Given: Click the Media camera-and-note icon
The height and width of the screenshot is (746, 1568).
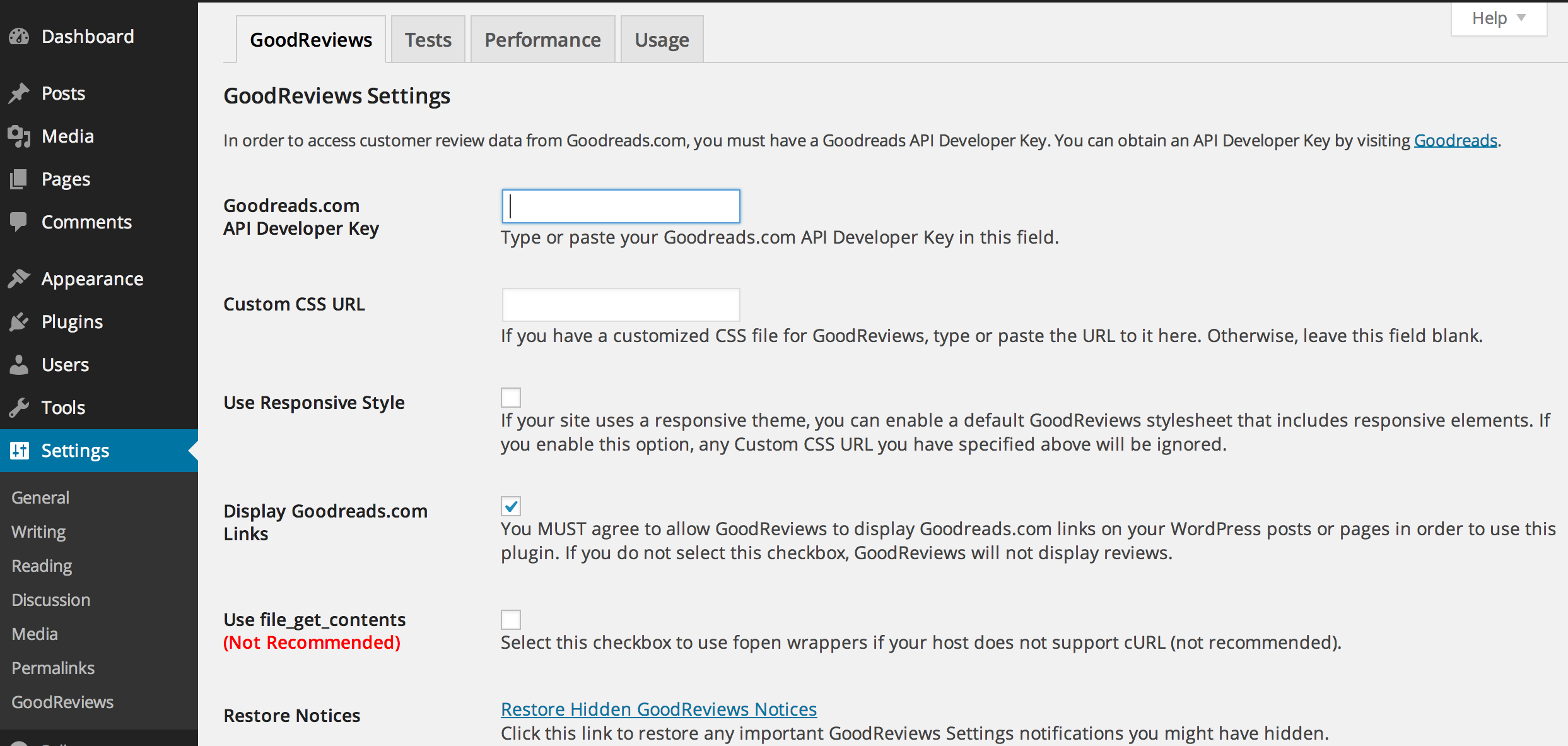Looking at the screenshot, I should [x=19, y=136].
